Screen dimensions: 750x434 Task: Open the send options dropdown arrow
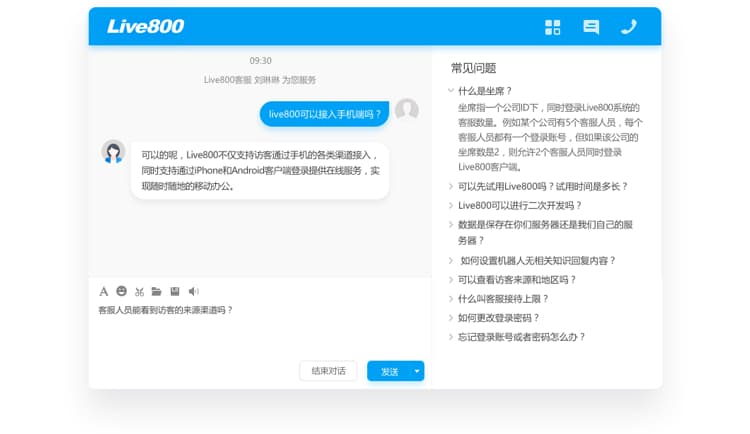click(417, 371)
